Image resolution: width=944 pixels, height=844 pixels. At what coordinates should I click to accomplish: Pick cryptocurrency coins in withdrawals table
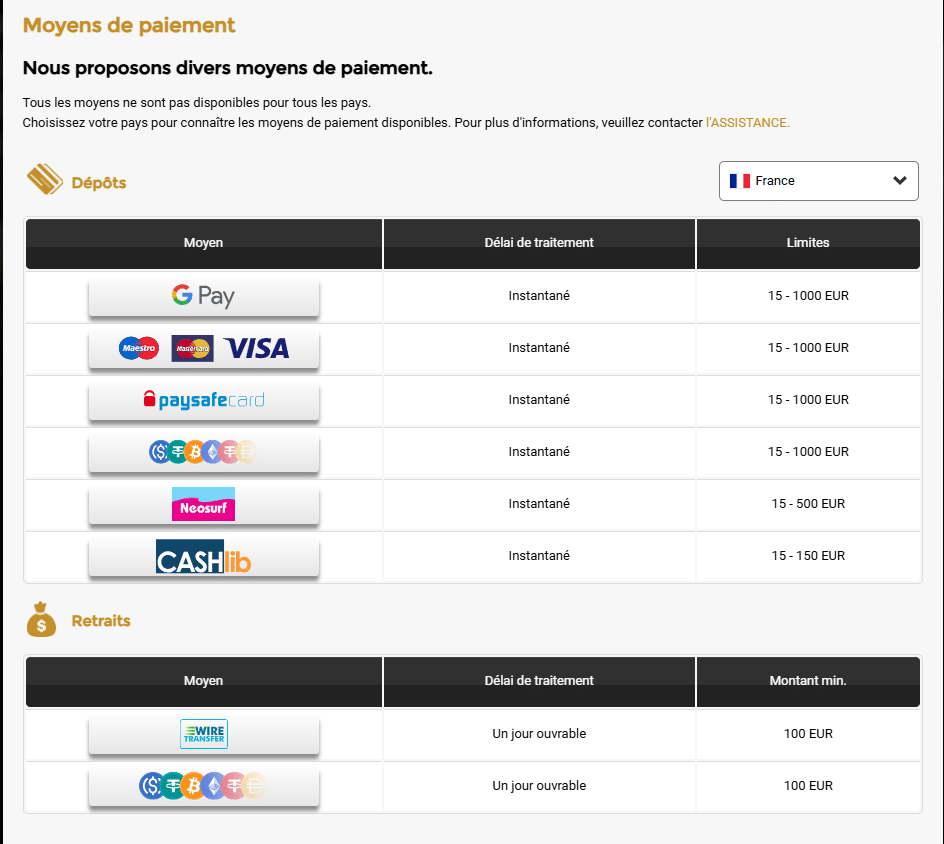click(x=203, y=786)
